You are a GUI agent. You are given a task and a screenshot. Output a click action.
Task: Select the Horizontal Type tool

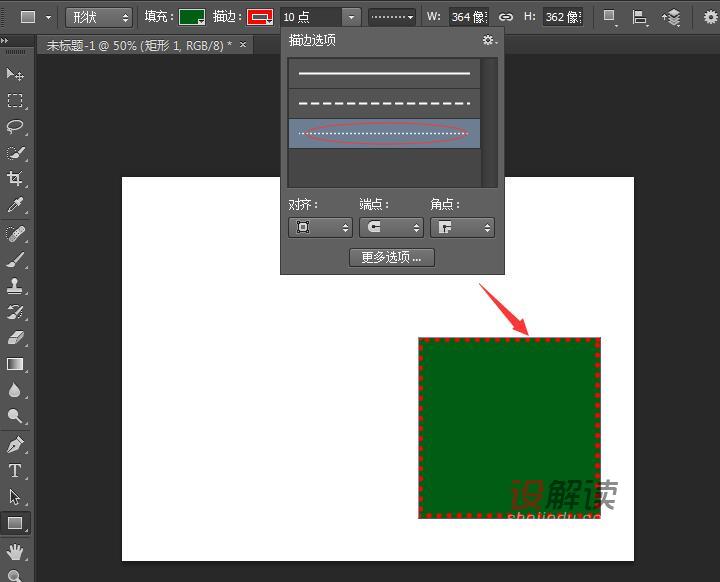click(15, 471)
